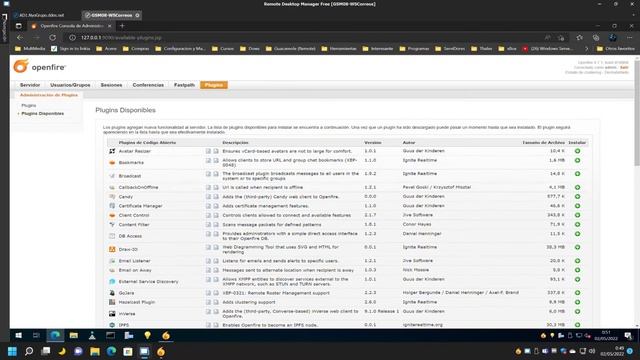Open host taskbar search magnifier
The width and height of the screenshot is (640, 360).
point(29,351)
